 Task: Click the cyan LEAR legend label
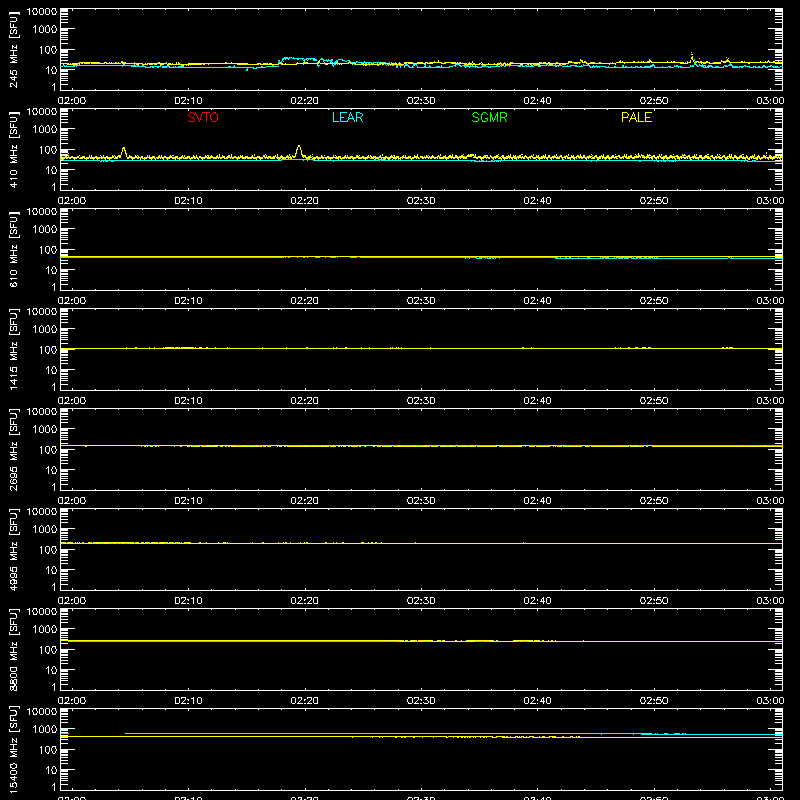[x=347, y=117]
